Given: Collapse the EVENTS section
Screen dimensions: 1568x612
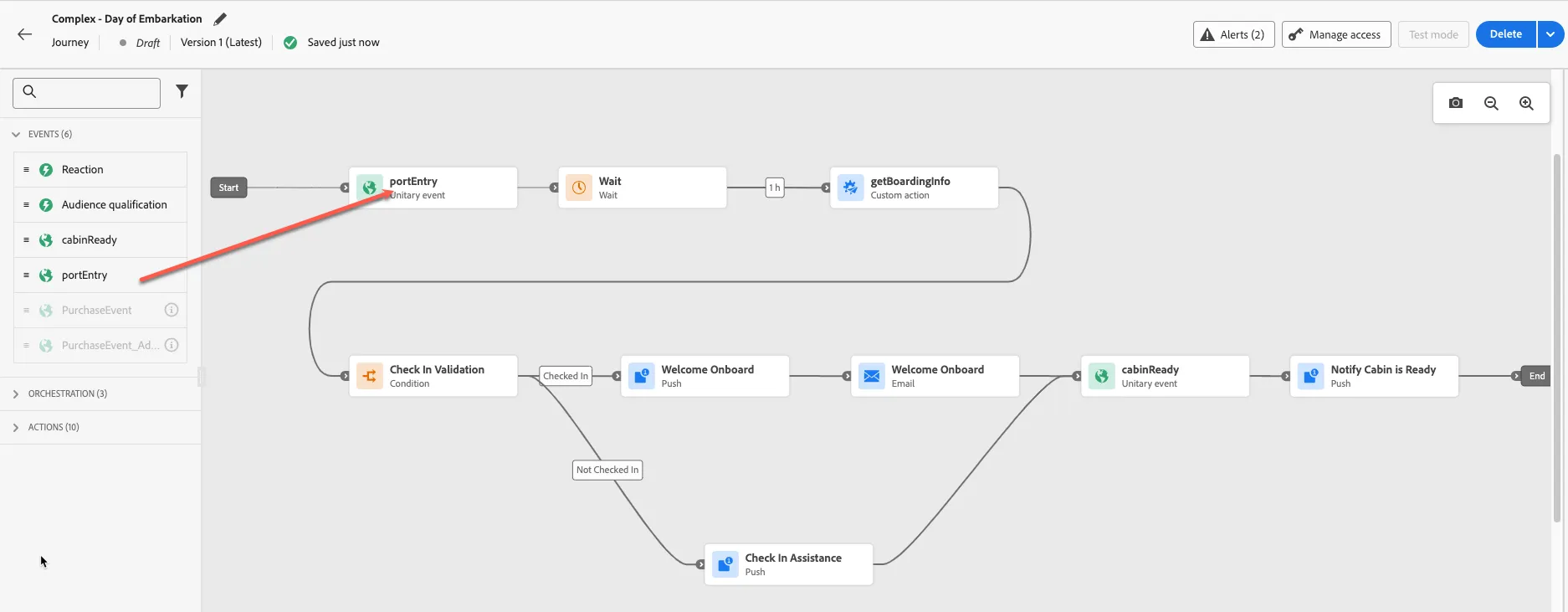Looking at the screenshot, I should 16,134.
